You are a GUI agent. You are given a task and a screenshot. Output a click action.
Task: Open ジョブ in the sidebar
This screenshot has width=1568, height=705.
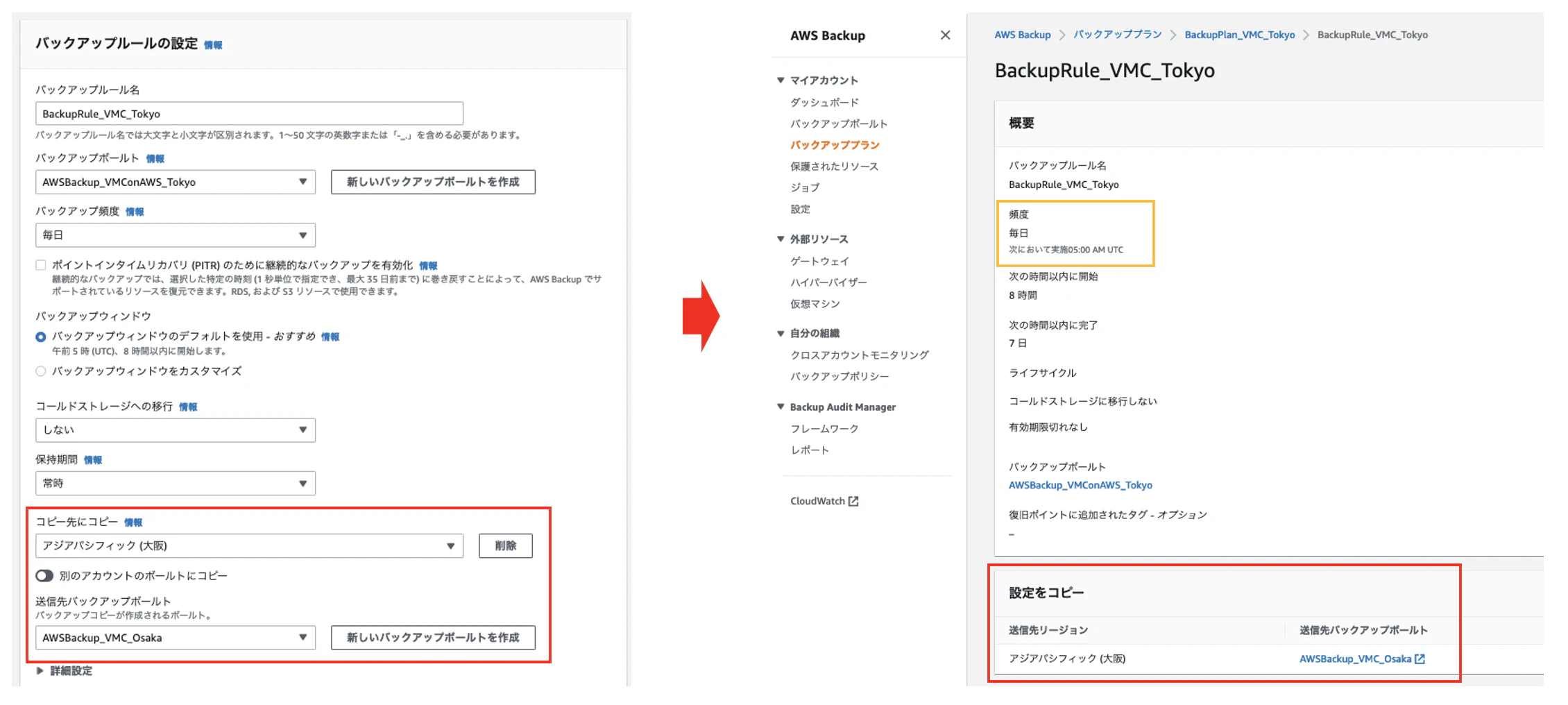805,188
